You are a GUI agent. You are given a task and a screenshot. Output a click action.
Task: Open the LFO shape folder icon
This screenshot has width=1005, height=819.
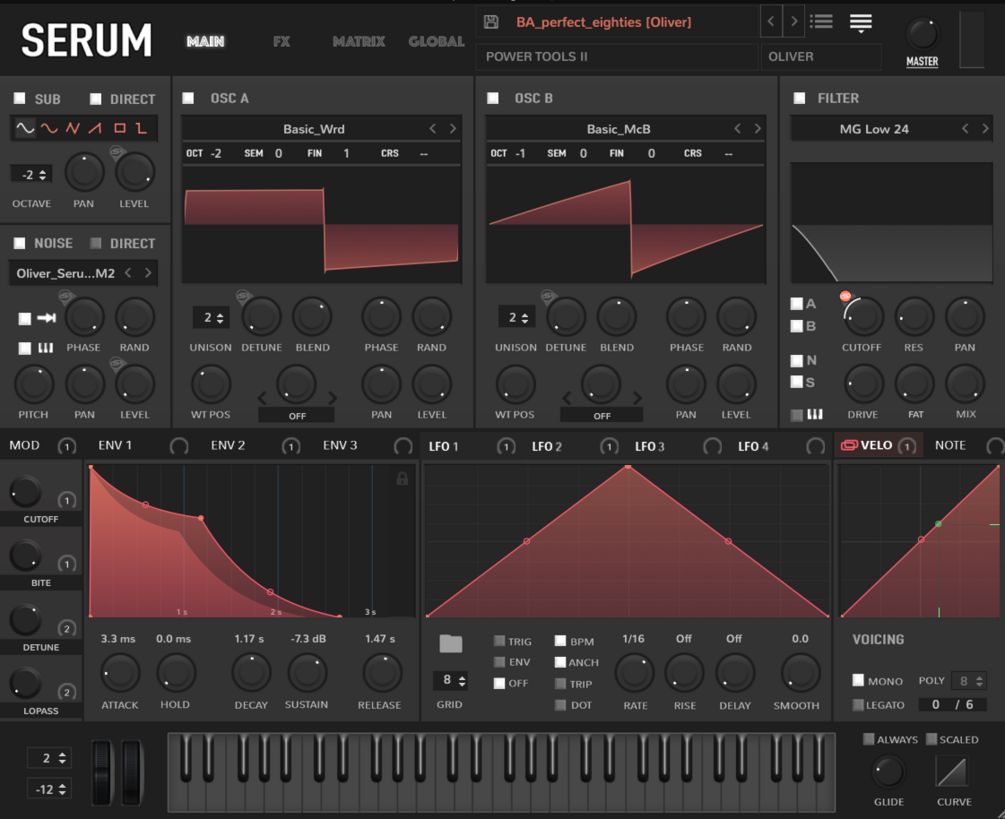click(451, 643)
